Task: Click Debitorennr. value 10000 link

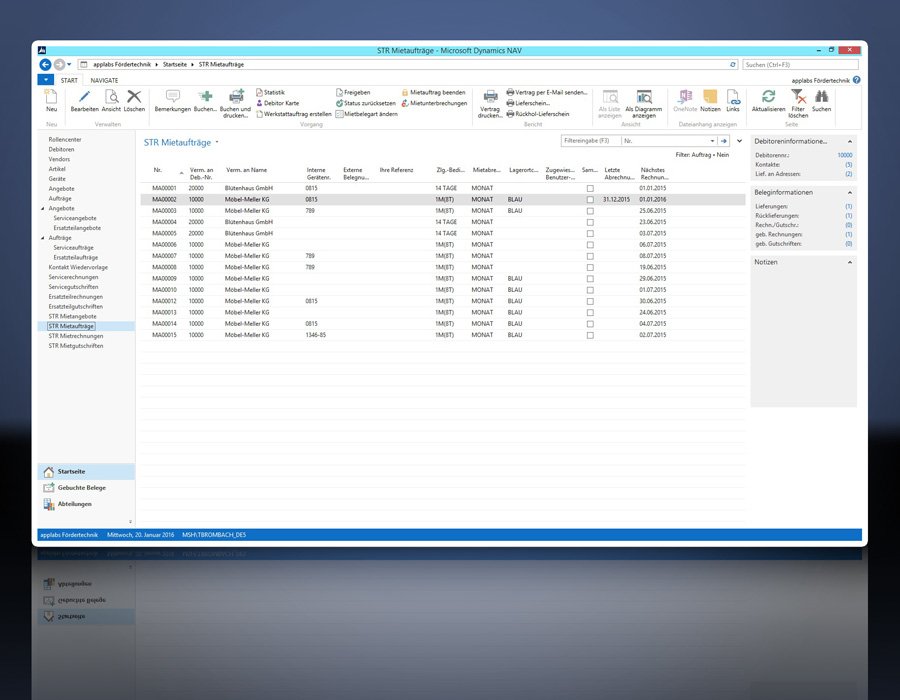Action: [x=844, y=156]
